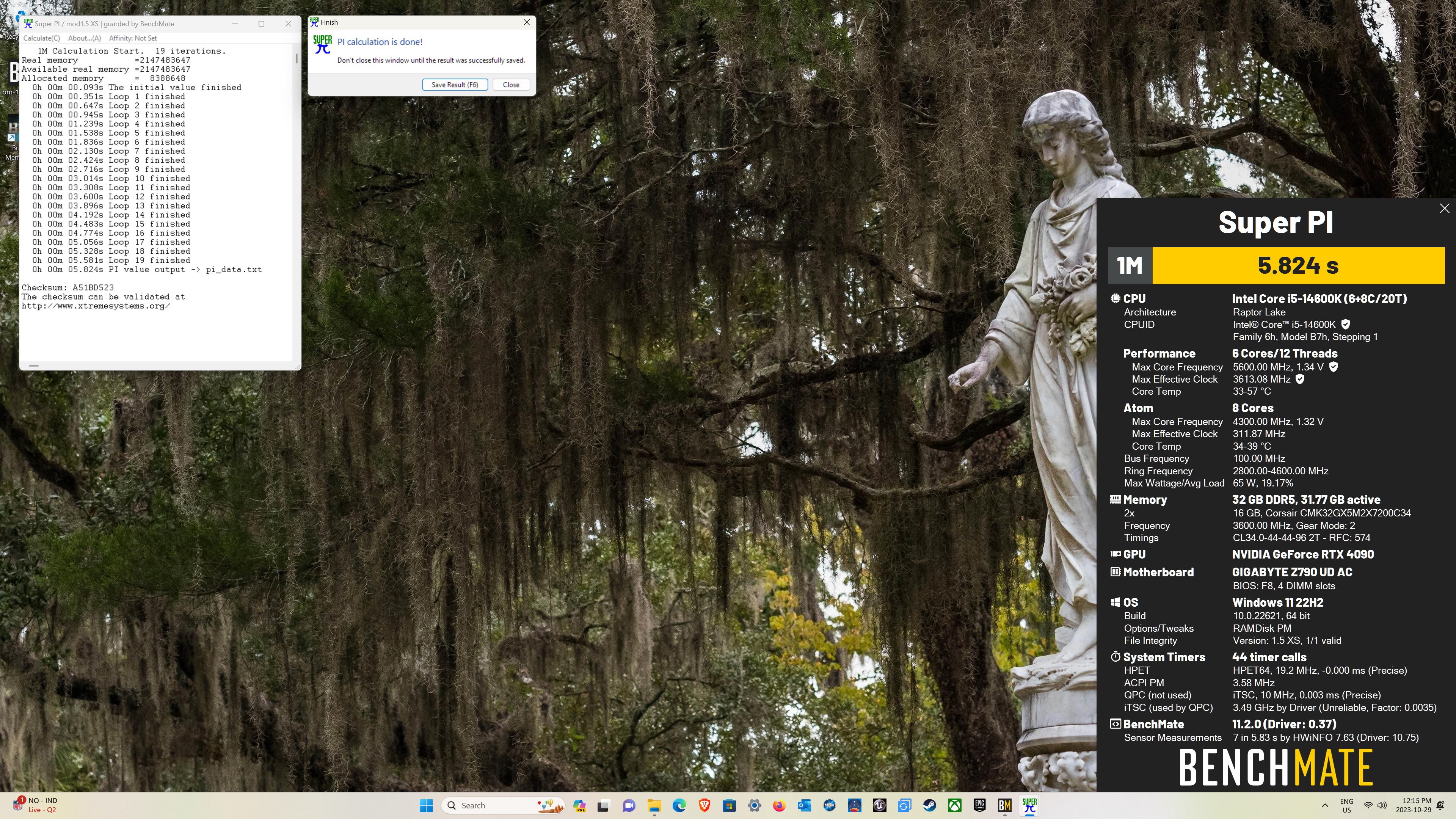The width and height of the screenshot is (1456, 819).
Task: Click ENG US language indicator
Action: click(1346, 805)
